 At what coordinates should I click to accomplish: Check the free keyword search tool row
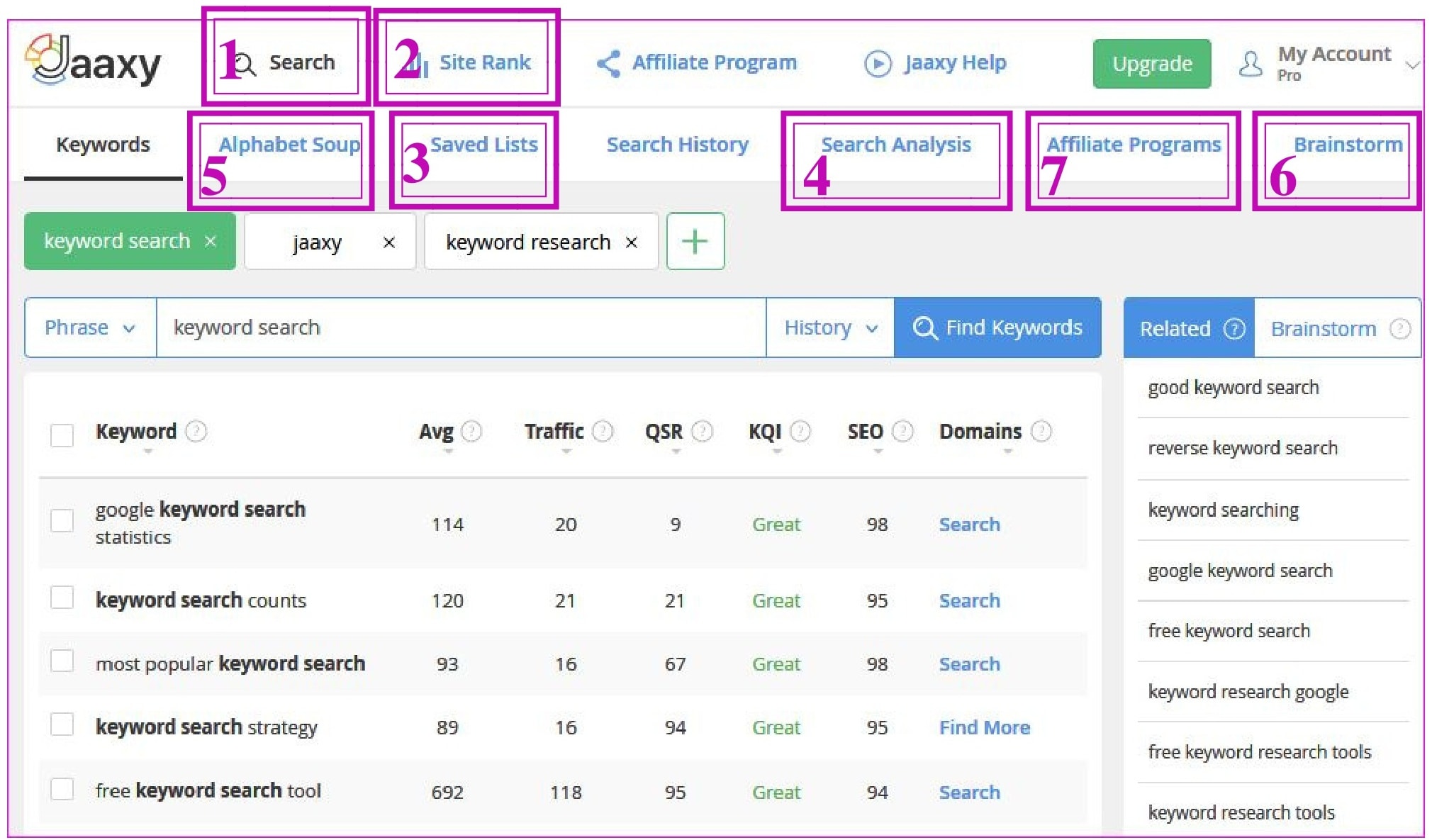(62, 789)
